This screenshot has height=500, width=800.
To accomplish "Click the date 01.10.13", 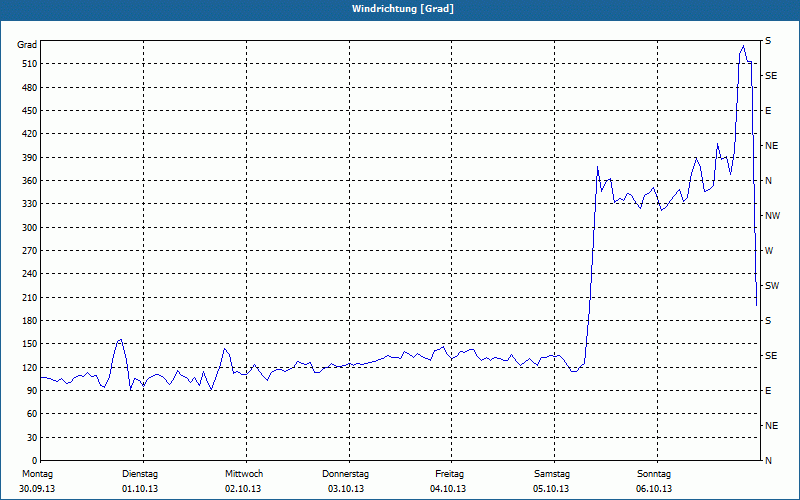I will [x=140, y=489].
